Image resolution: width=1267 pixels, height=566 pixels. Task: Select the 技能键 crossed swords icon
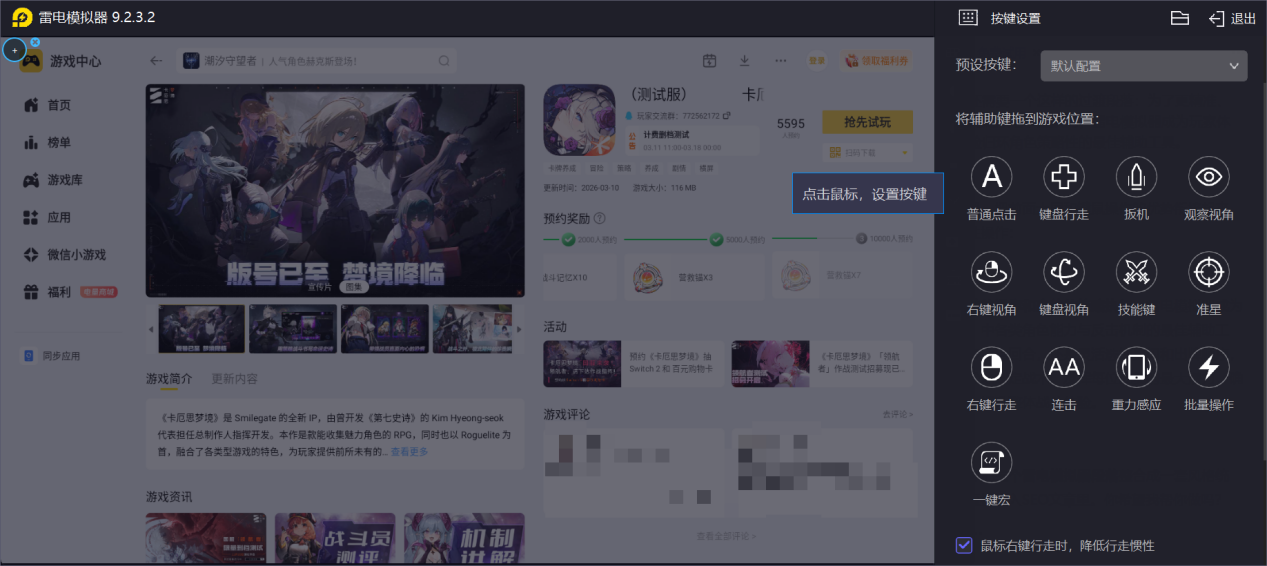1136,272
